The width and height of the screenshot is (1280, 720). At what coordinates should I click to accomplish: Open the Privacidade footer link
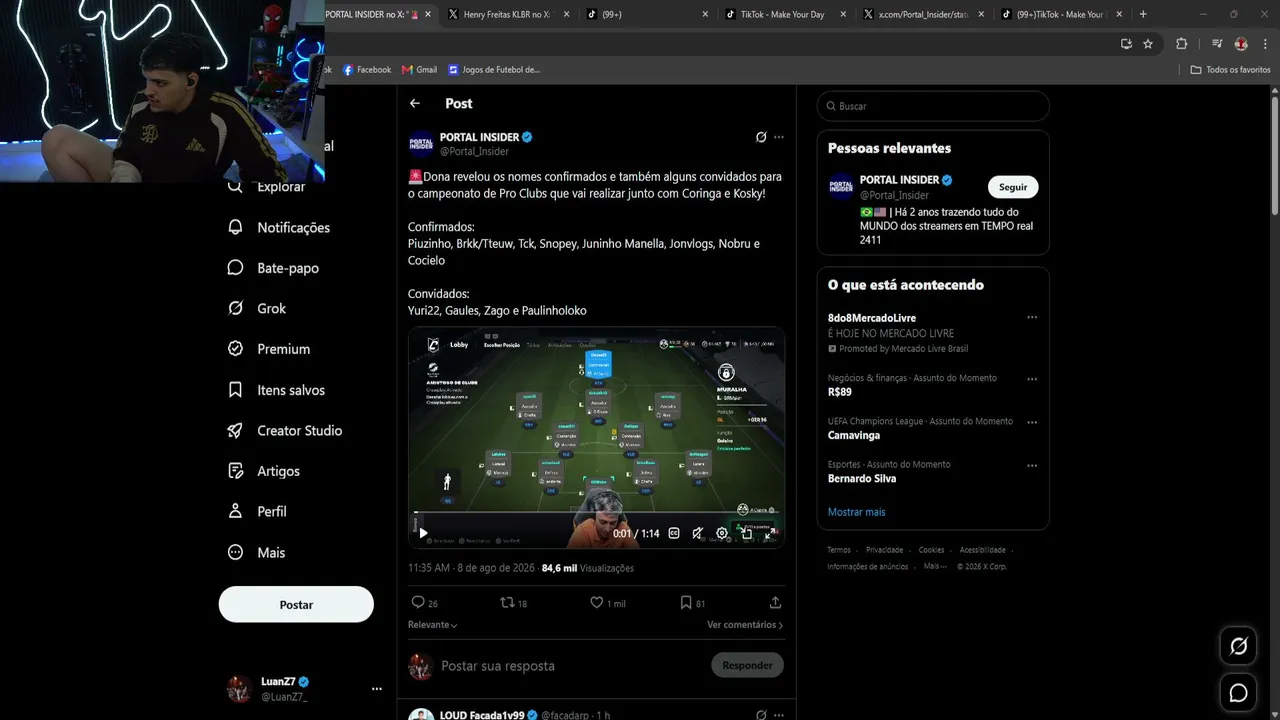point(884,550)
